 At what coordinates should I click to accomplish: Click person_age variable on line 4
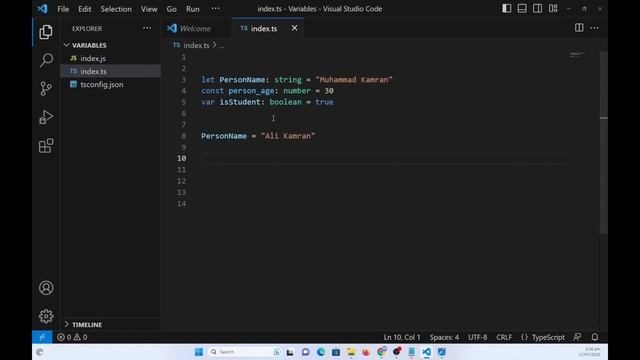click(x=251, y=91)
